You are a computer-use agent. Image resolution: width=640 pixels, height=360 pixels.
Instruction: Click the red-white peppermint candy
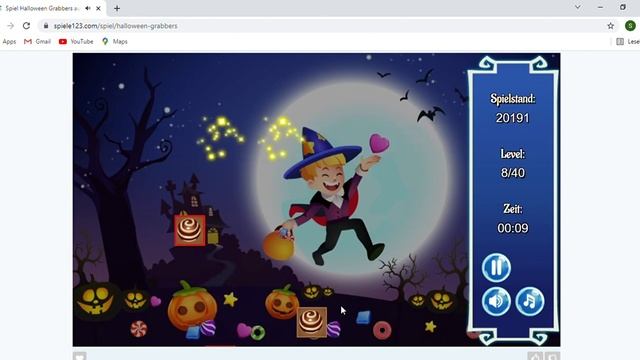pyautogui.click(x=139, y=329)
